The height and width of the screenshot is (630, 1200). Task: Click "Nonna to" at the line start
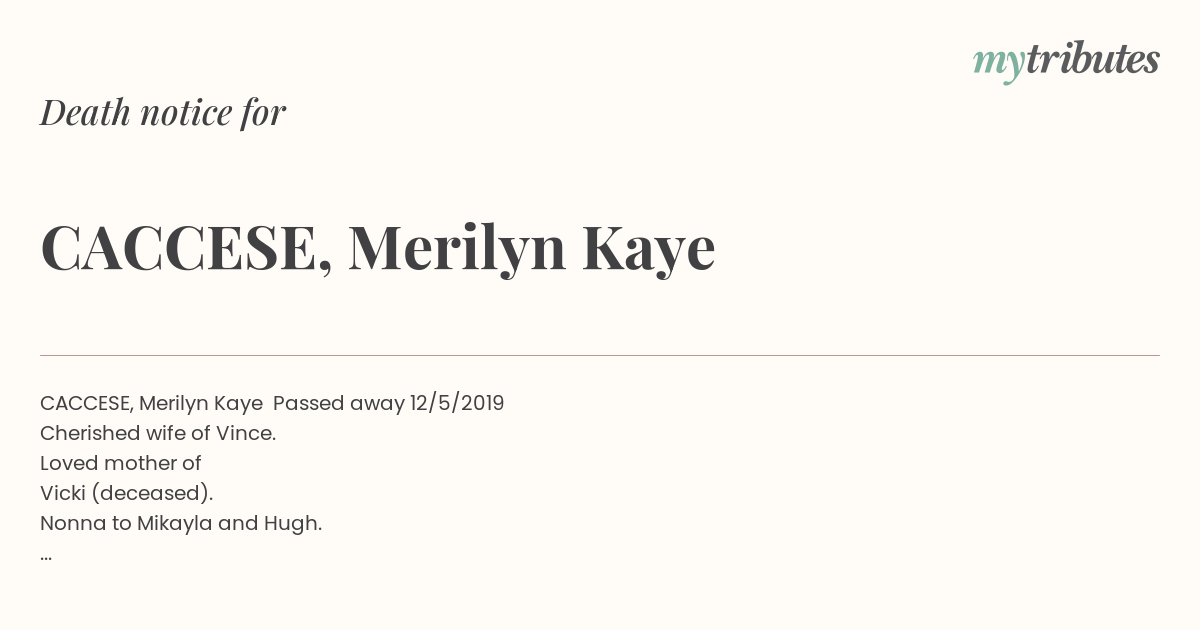pyautogui.click(x=86, y=523)
